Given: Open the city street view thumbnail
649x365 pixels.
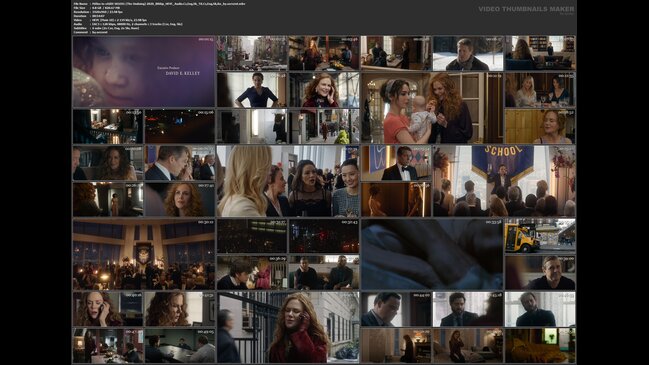Looking at the screenshot, I should point(252,53).
